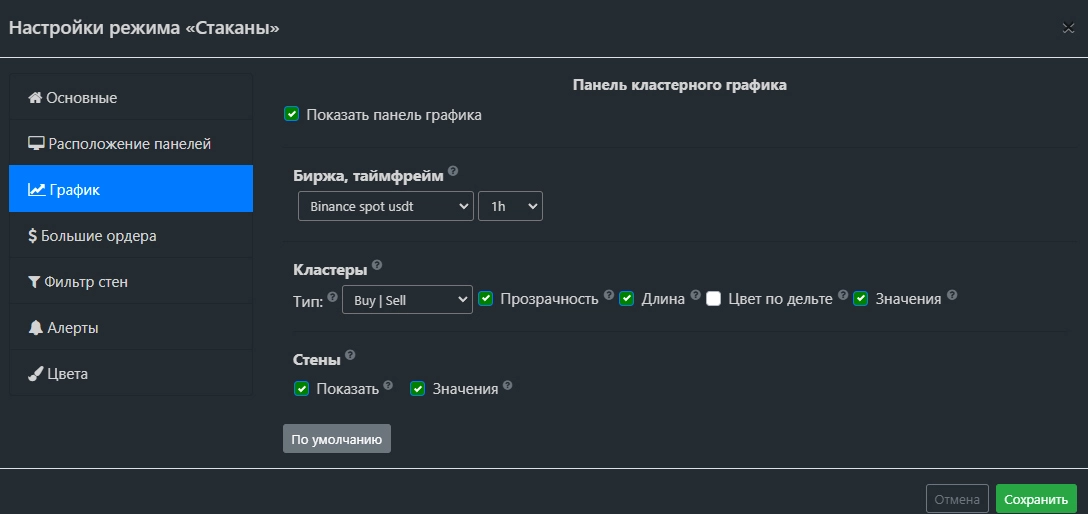
Task: Switch to Основные tab
Action: click(131, 97)
